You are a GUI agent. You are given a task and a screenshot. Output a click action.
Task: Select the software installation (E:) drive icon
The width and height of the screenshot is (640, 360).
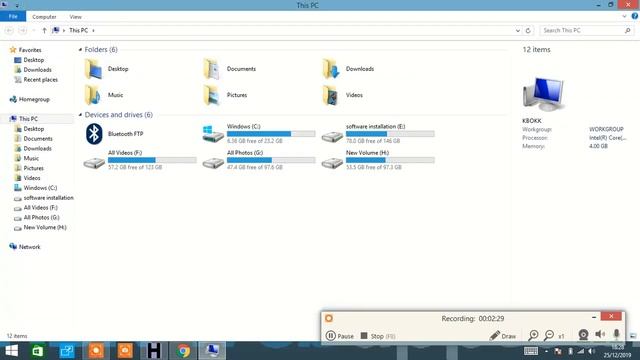point(332,137)
